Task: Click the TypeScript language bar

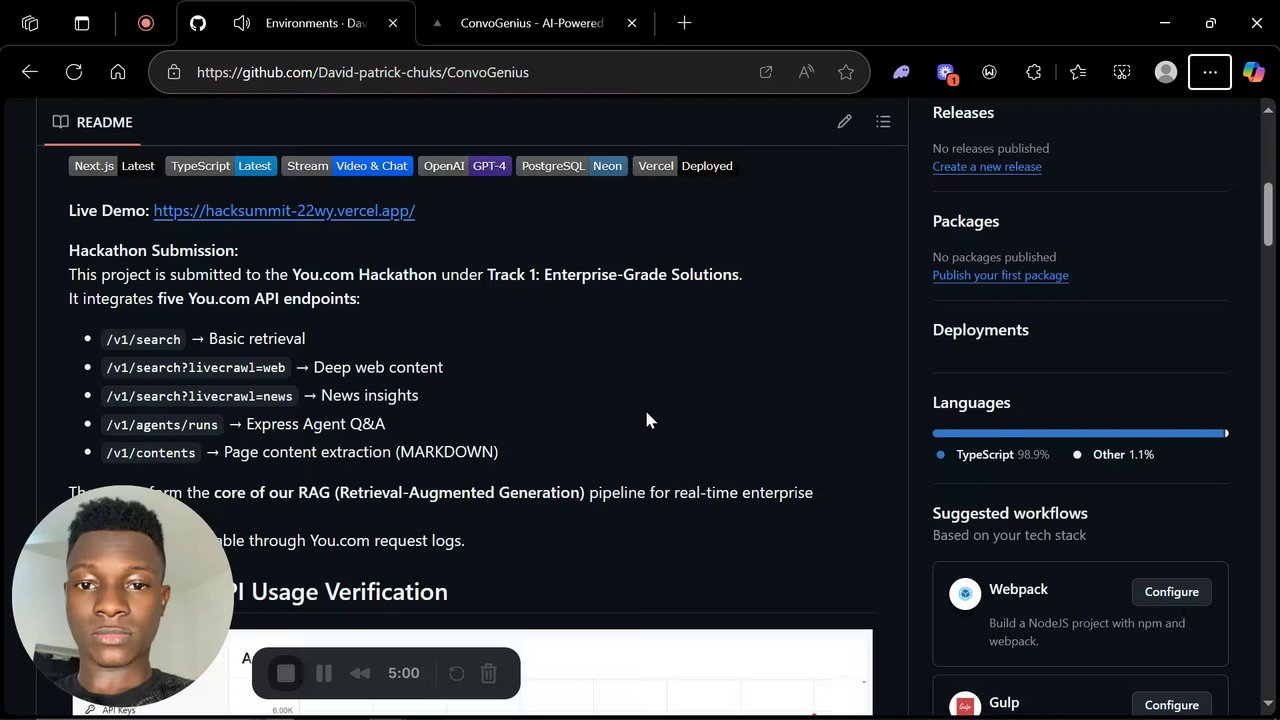Action: point(1078,434)
